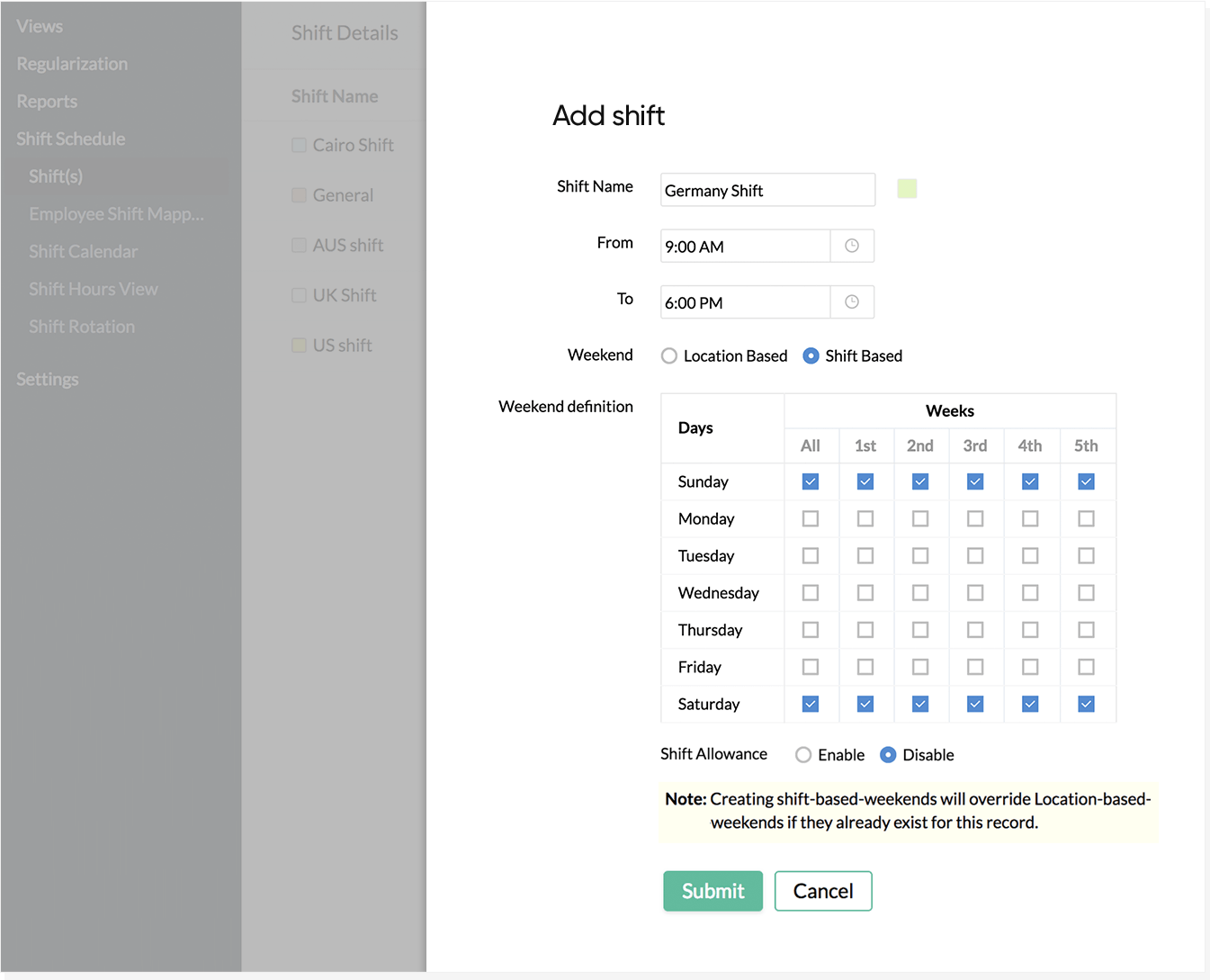The width and height of the screenshot is (1210, 980).
Task: Select the Location Based weekend option
Action: click(x=669, y=356)
